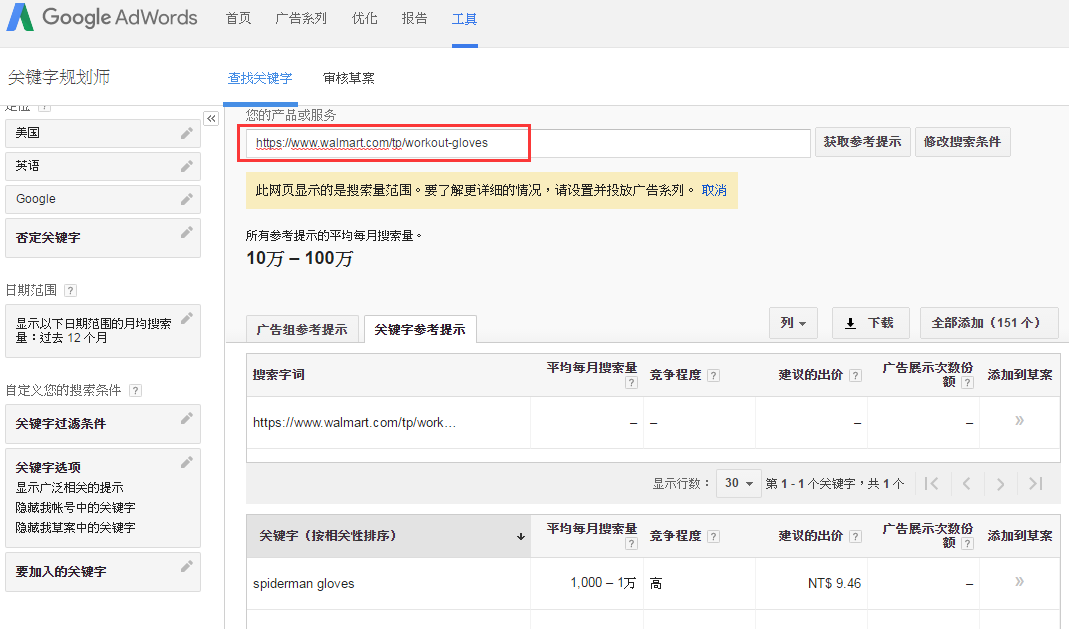1069x629 pixels.
Task: Click the 下载 download button
Action: point(871,323)
